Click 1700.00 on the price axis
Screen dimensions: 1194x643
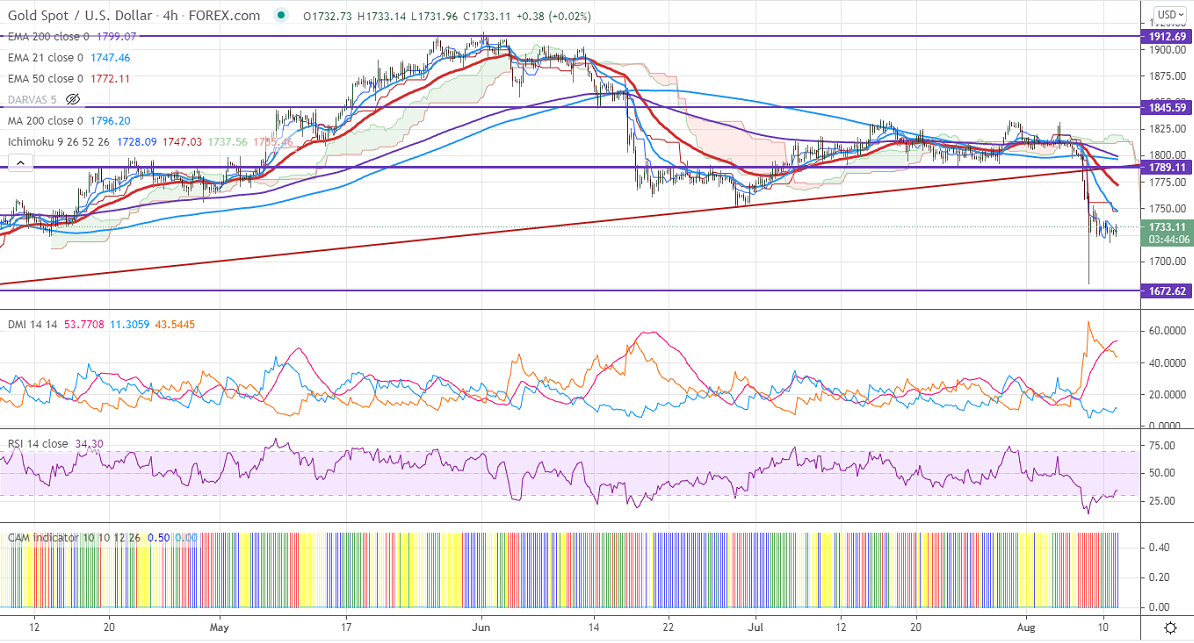(1168, 261)
